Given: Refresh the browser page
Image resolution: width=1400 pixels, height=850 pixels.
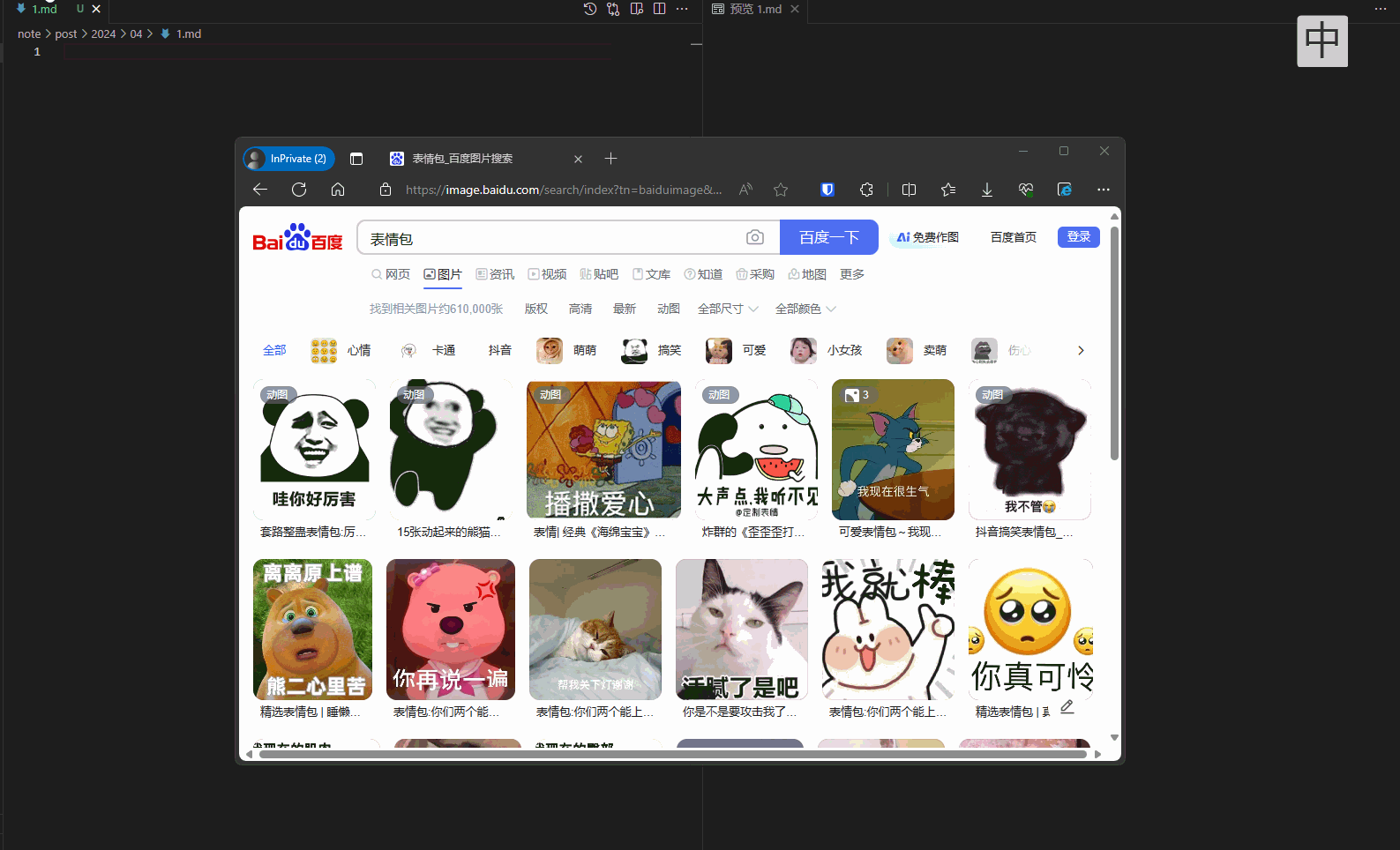Looking at the screenshot, I should tap(299, 190).
